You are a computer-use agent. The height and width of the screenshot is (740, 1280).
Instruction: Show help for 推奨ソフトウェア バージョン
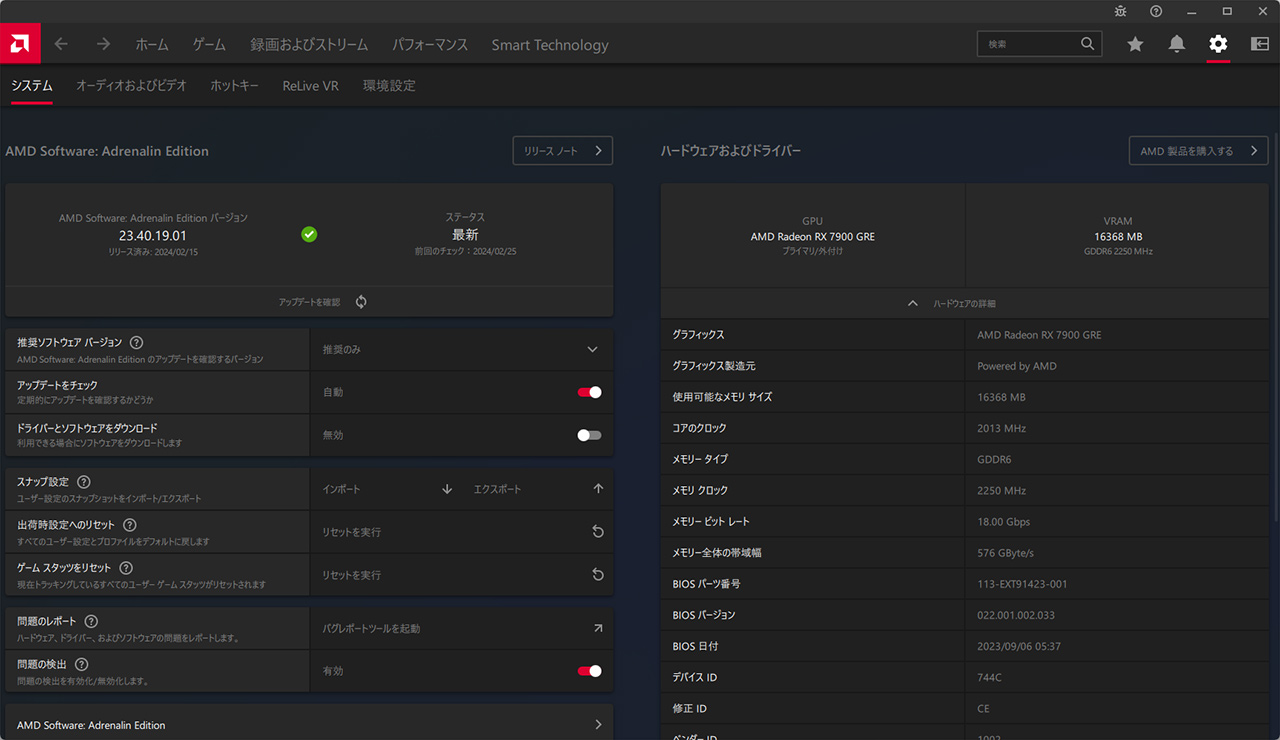137,343
